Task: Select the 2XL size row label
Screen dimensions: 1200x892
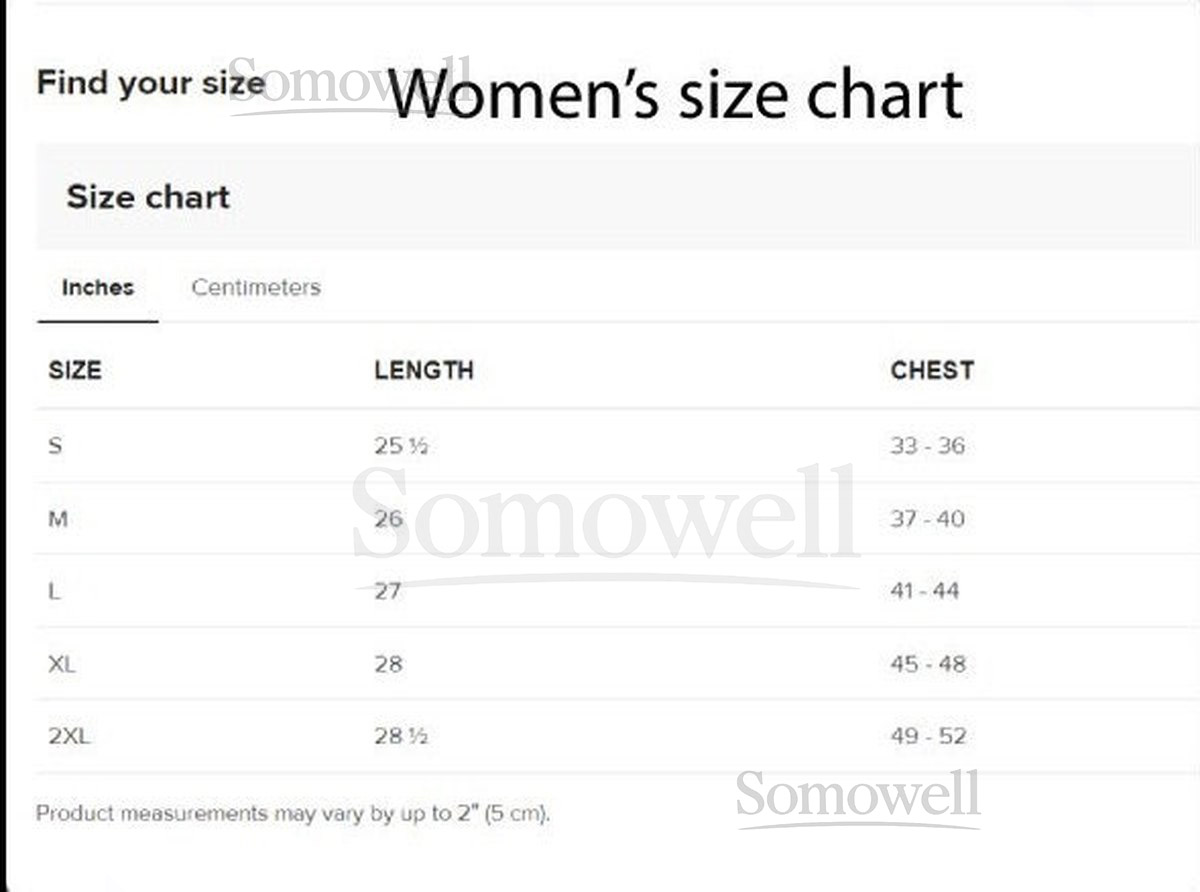Action: point(69,737)
